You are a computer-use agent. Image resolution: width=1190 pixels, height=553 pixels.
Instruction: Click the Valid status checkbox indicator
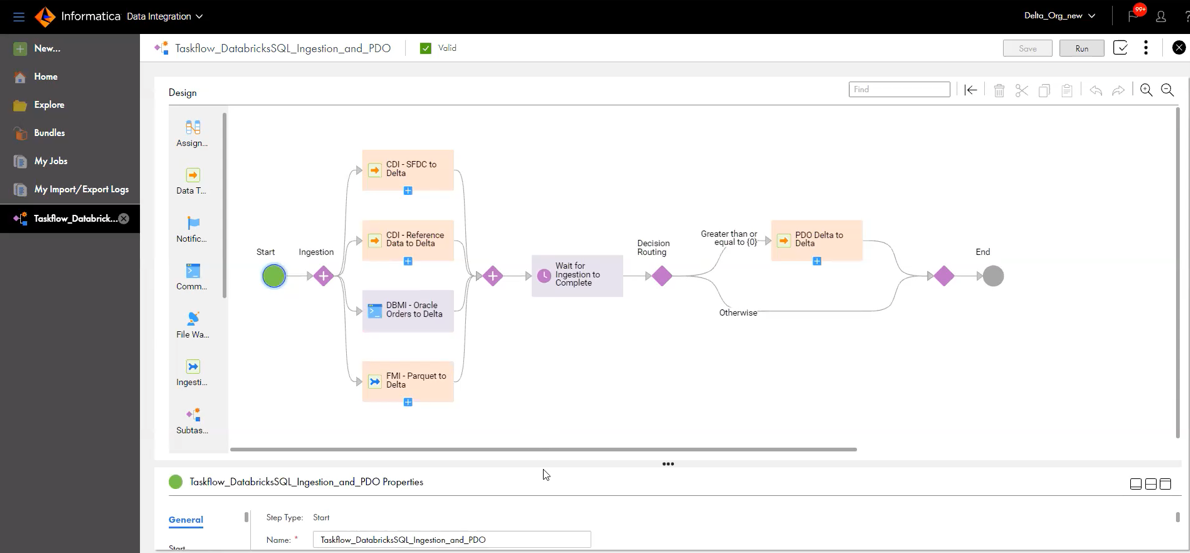point(426,48)
